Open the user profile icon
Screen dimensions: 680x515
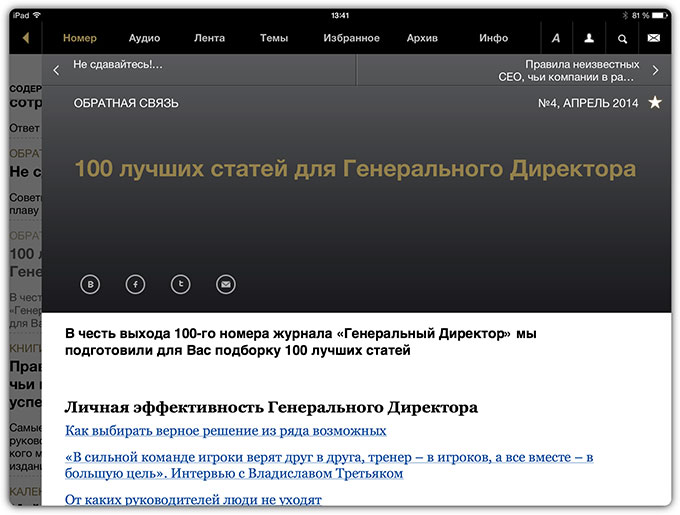tap(589, 38)
